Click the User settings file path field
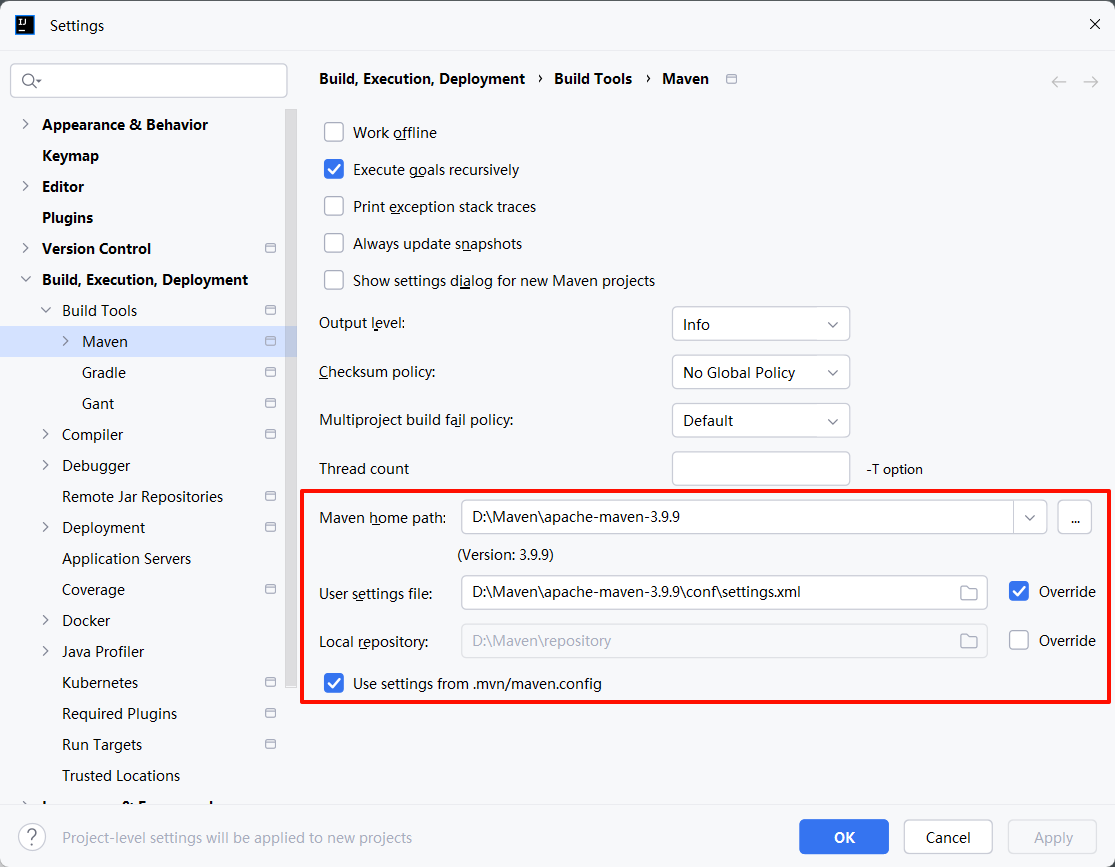Screen dimensions: 1115x867 coord(724,592)
